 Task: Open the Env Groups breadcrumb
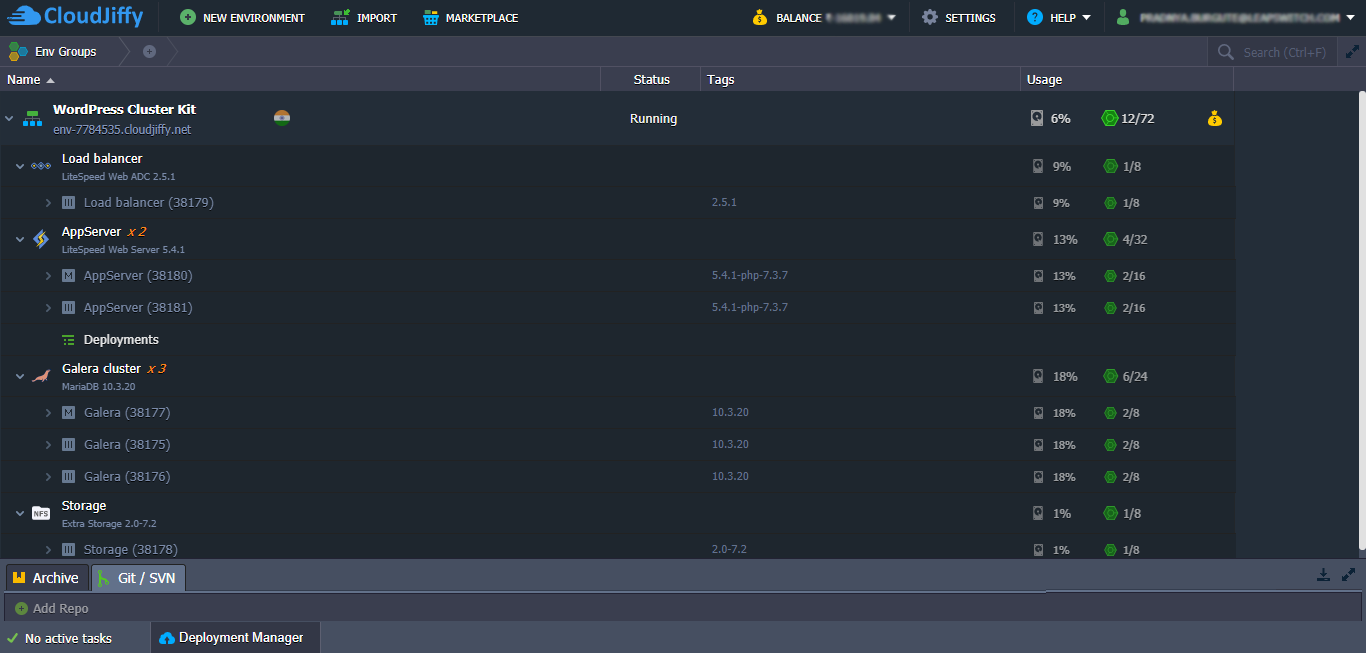click(54, 51)
